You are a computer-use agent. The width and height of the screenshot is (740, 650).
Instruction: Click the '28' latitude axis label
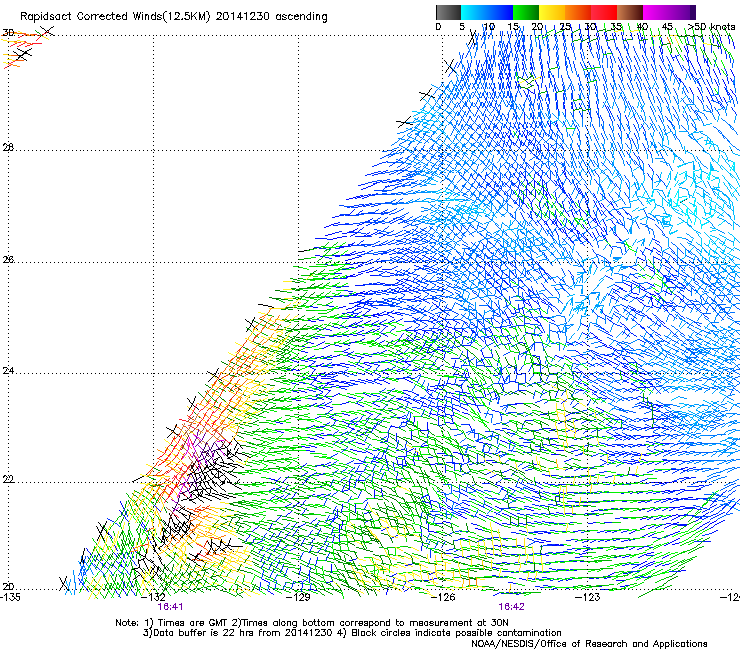[8, 148]
